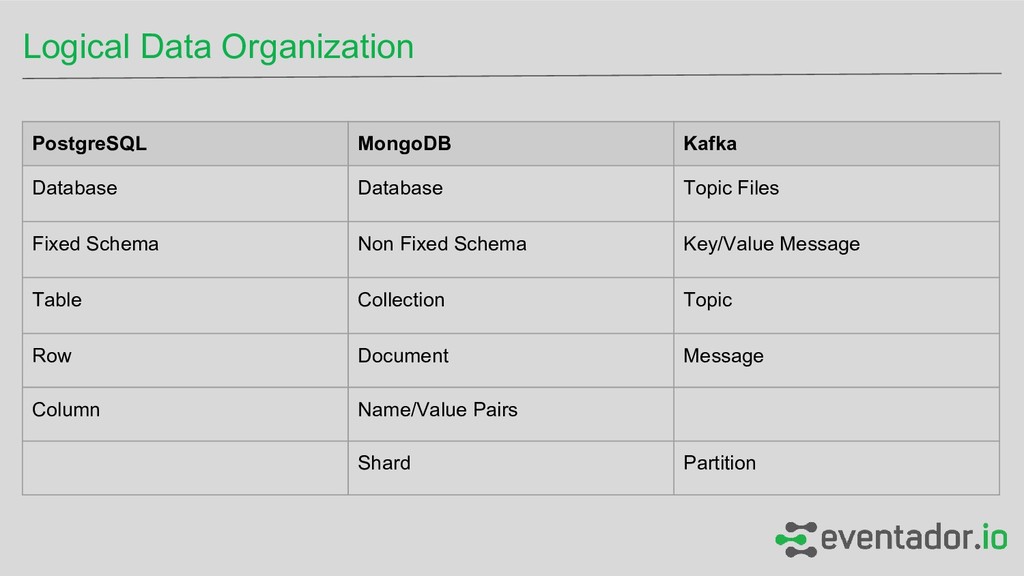Click the Message cell under Kafka
This screenshot has width=1024, height=576.
pyautogui.click(x=723, y=356)
